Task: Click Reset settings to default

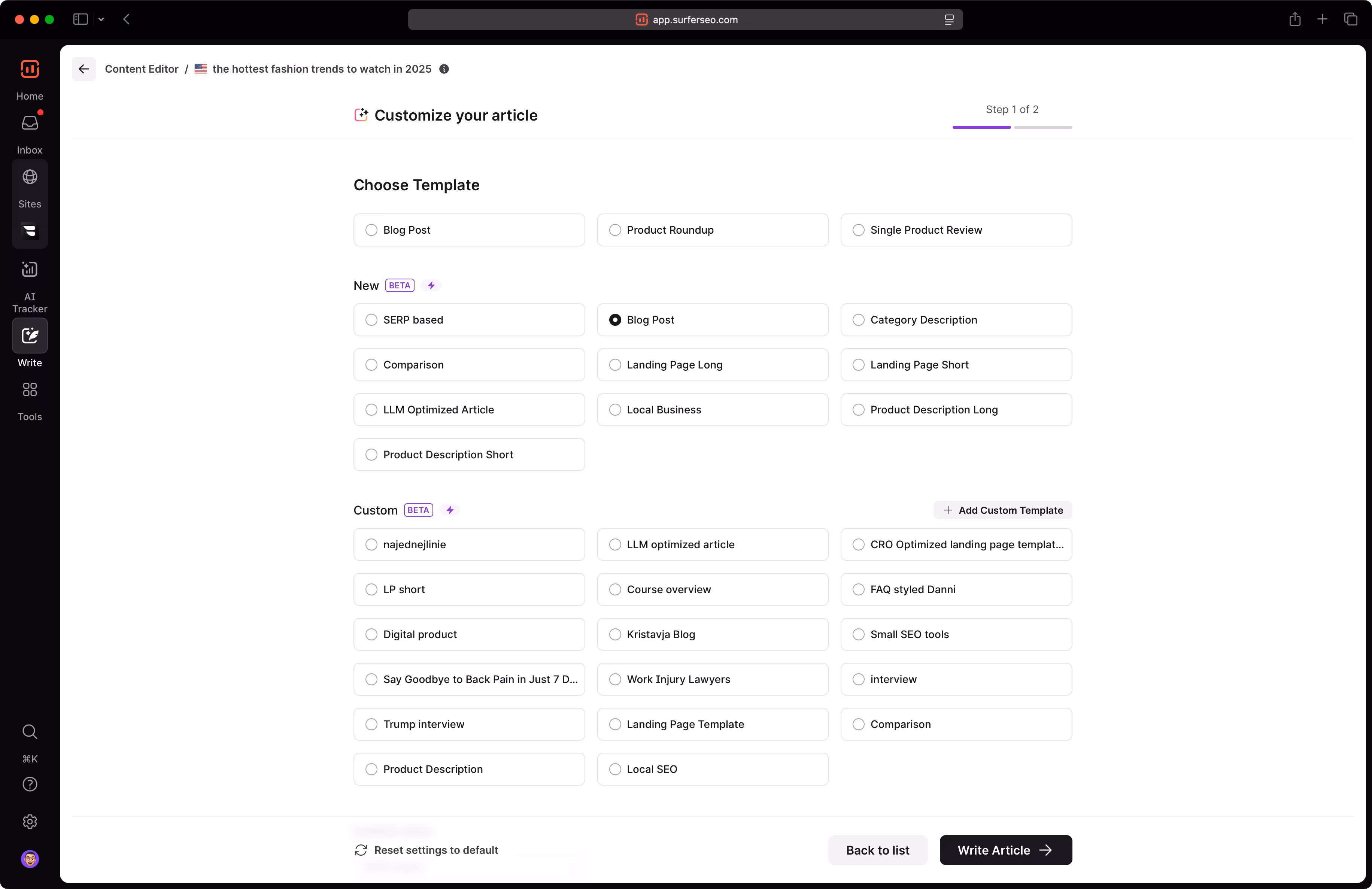Action: tap(426, 850)
